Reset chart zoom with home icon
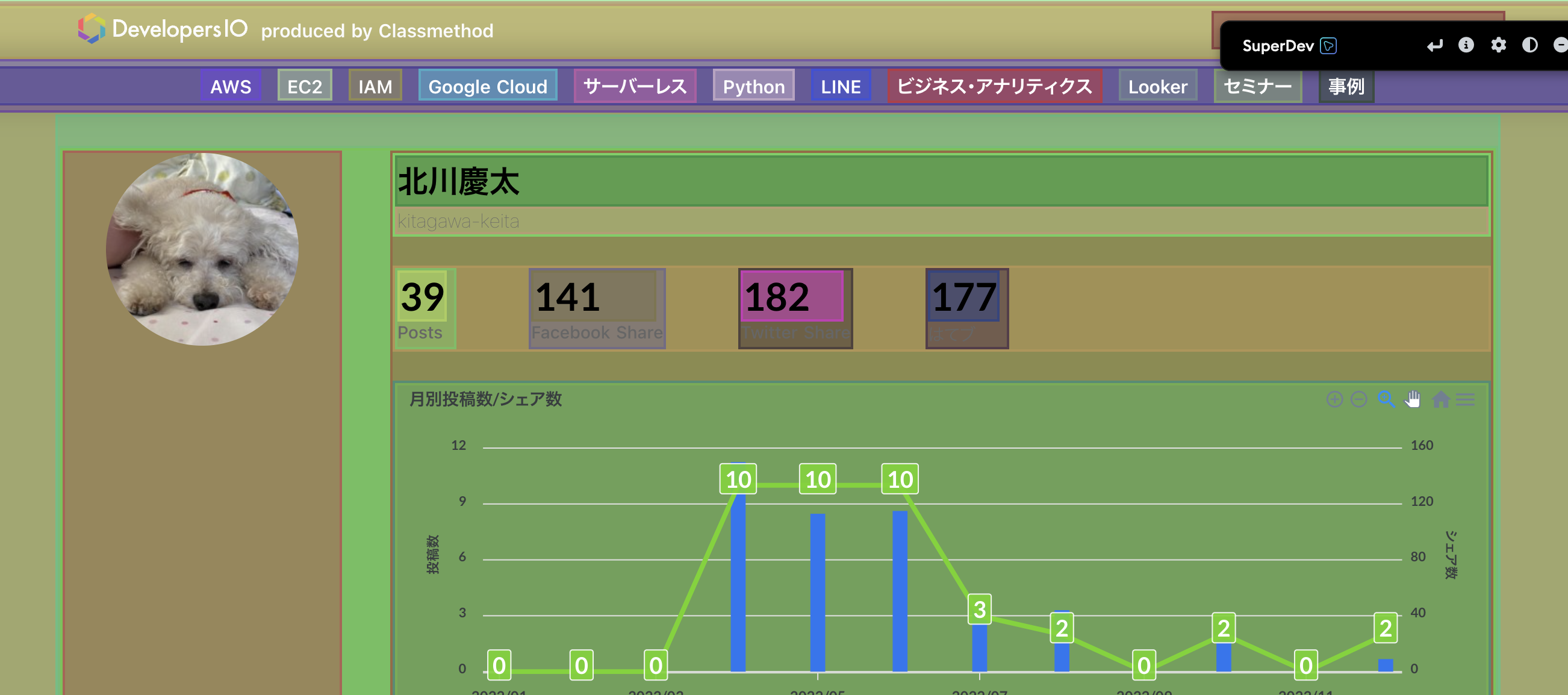This screenshot has width=1568, height=695. pyautogui.click(x=1441, y=399)
